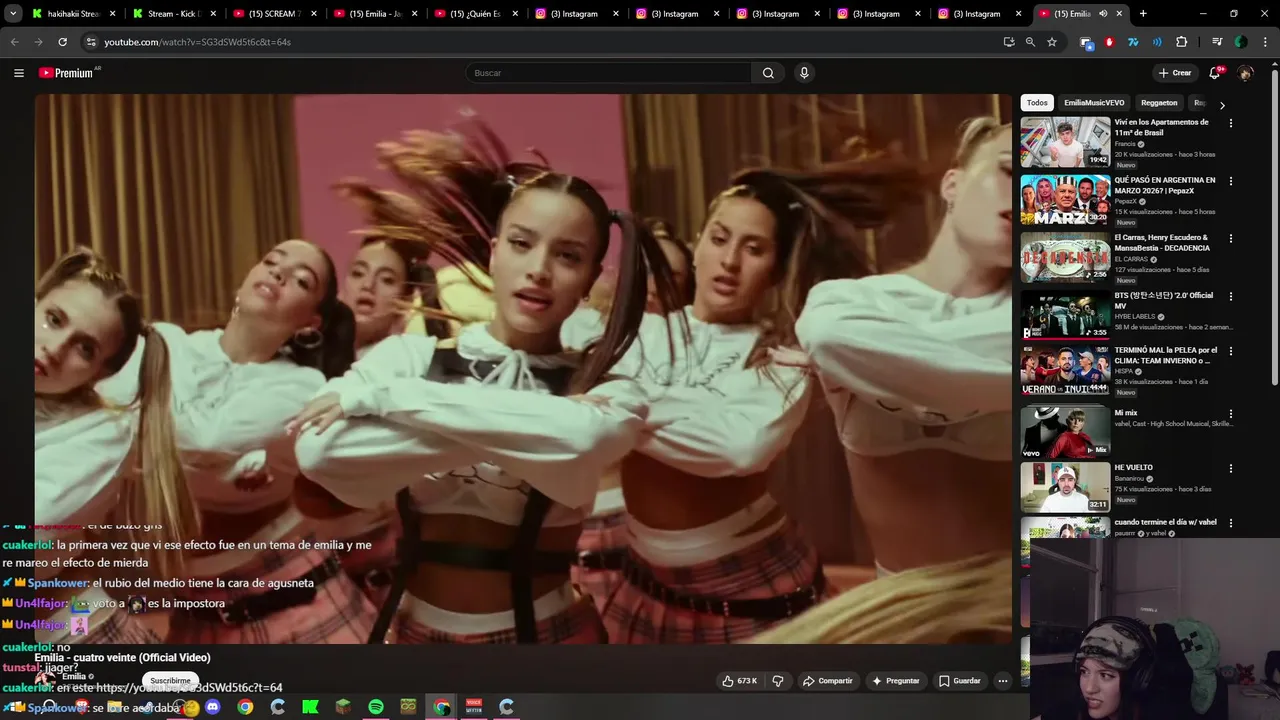Open the red hand ad blocker extension

(1109, 42)
